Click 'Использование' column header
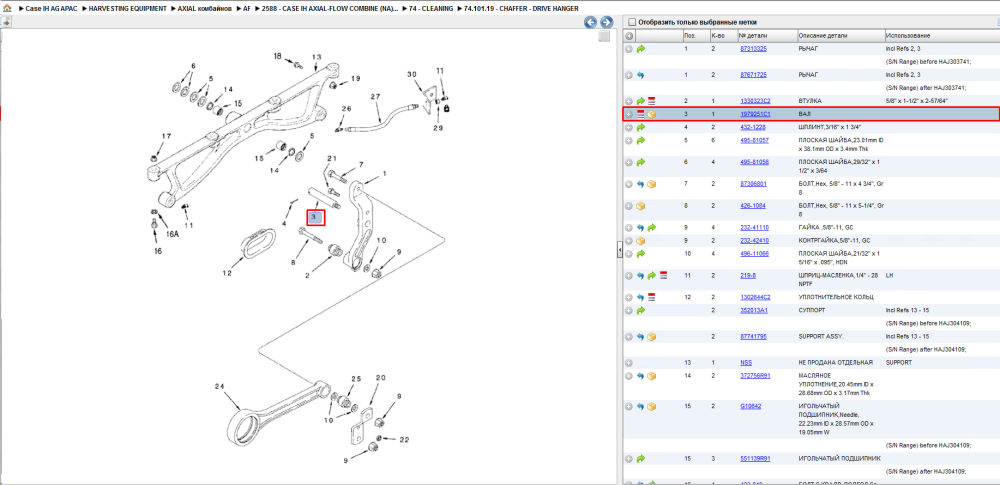Image resolution: width=1000 pixels, height=485 pixels. pos(908,36)
